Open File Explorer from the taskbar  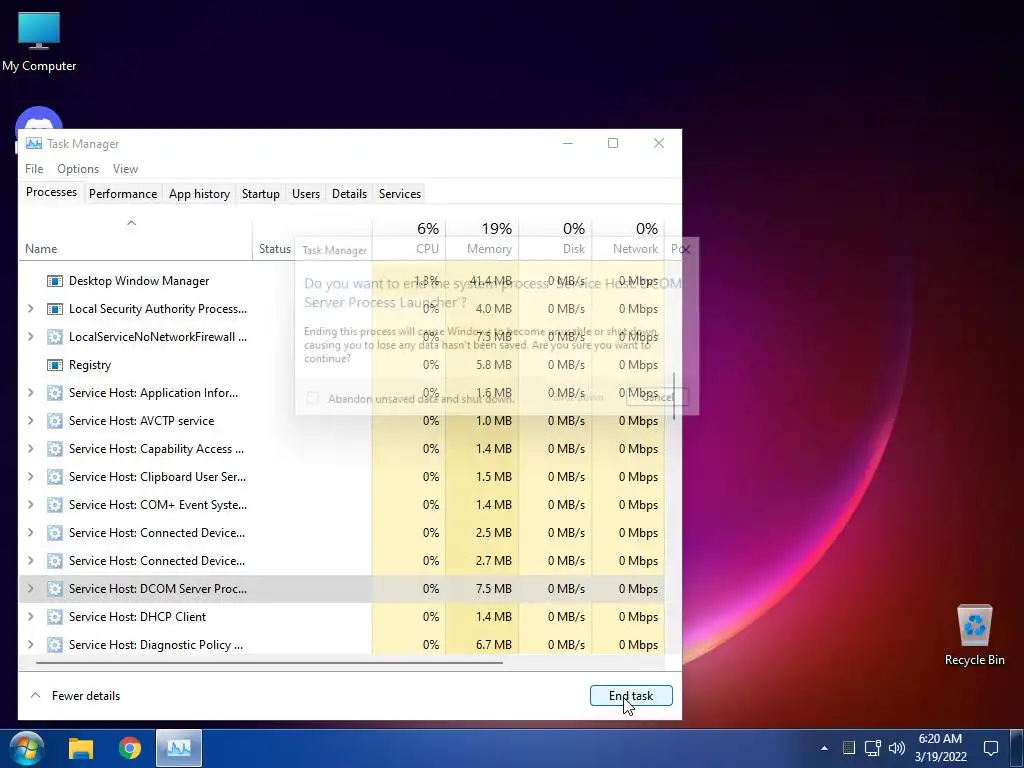(81, 748)
